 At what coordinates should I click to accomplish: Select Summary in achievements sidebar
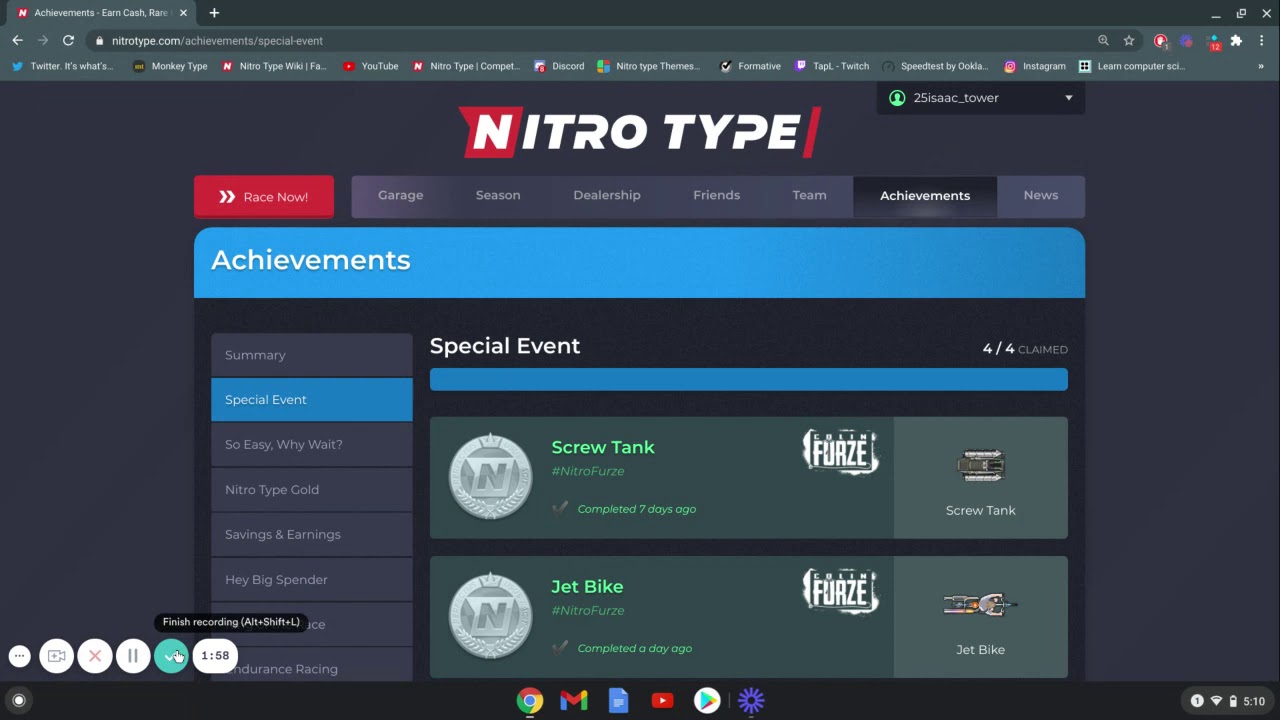coord(311,355)
